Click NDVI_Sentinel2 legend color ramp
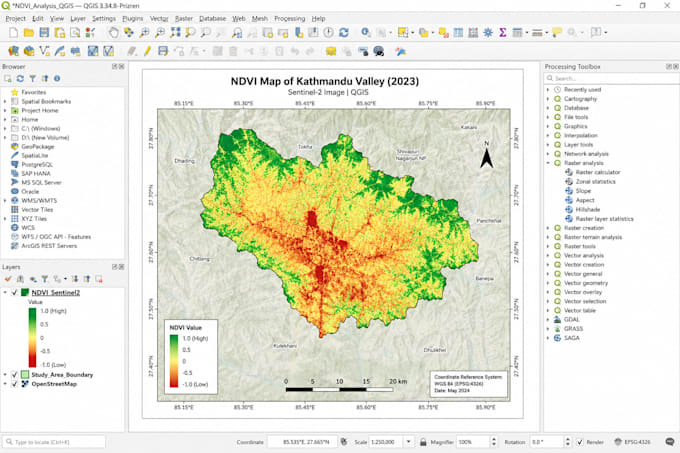The height and width of the screenshot is (453, 680). (33, 338)
